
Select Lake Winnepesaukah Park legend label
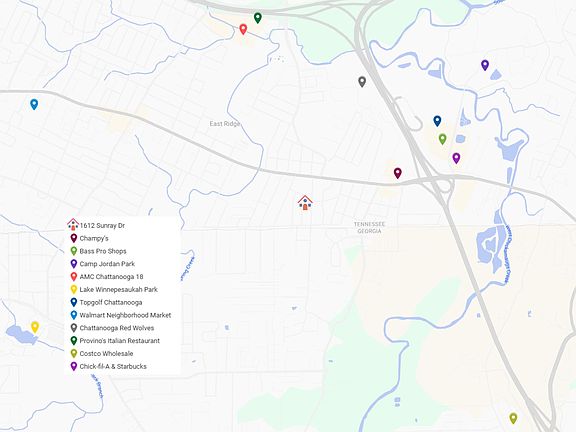(x=118, y=289)
